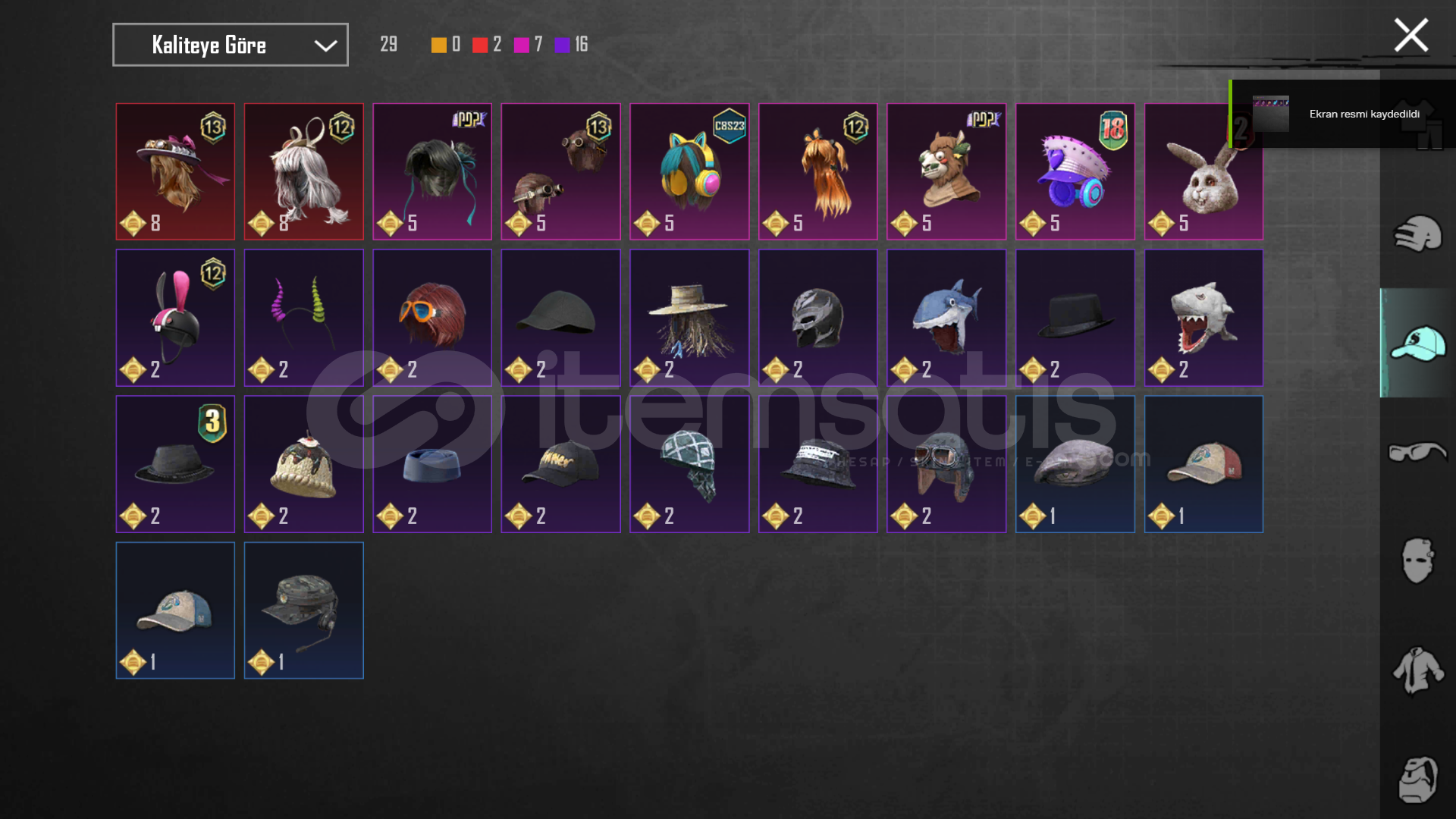Screen dimensions: 1456x819
Task: Pick the camo cap with headset
Action: [303, 610]
